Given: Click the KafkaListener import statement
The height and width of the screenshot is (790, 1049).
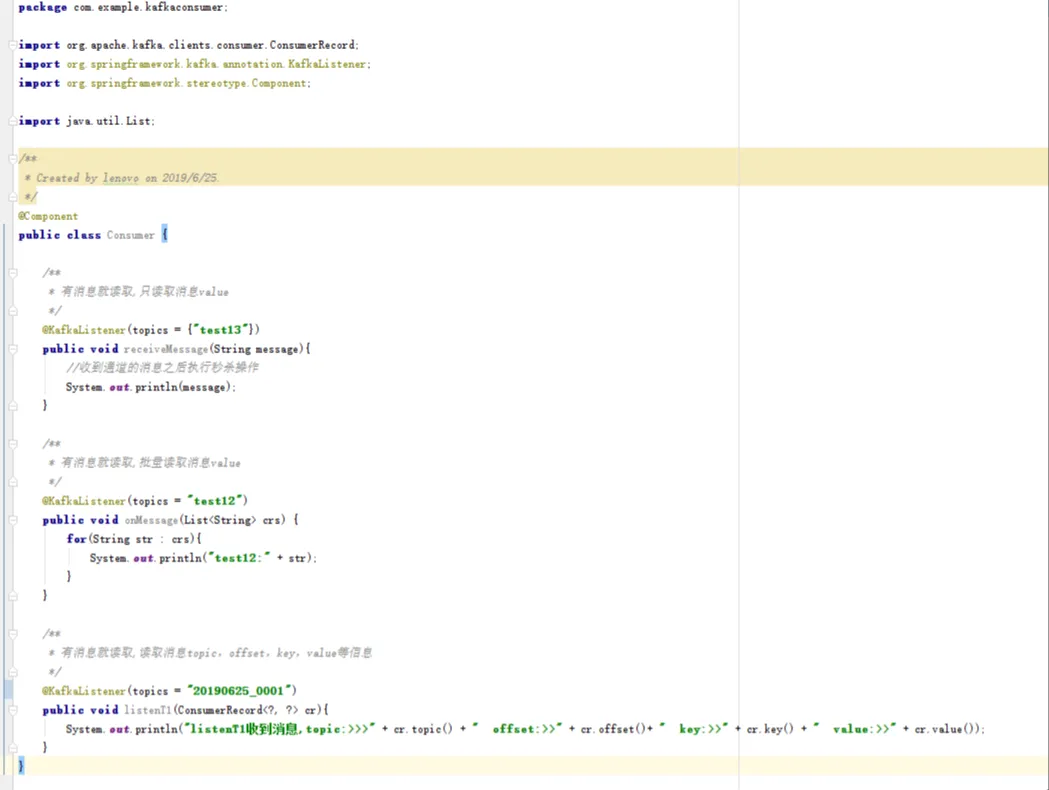Looking at the screenshot, I should [194, 64].
